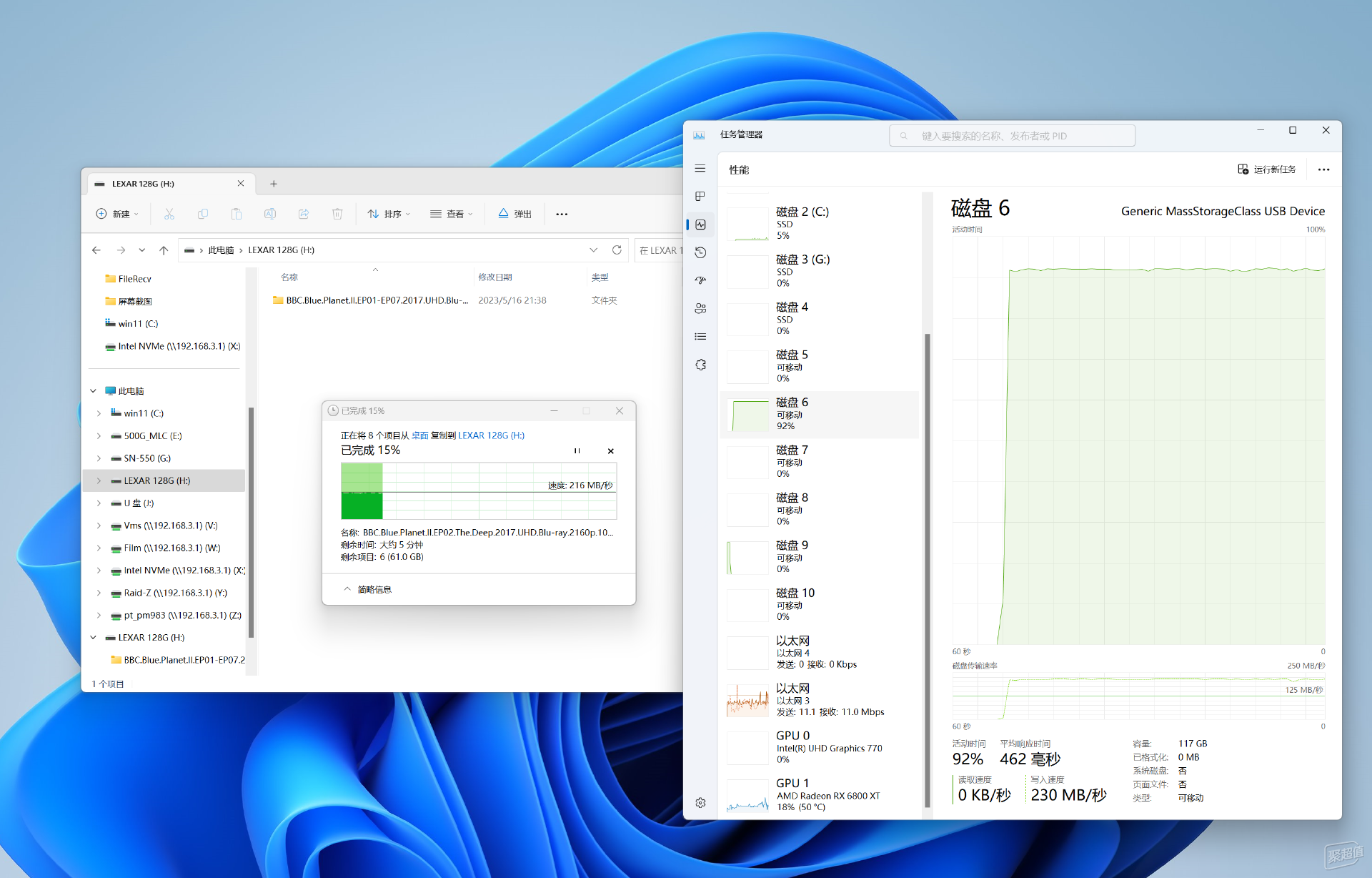Select 磁盘 7 entry

point(819,462)
